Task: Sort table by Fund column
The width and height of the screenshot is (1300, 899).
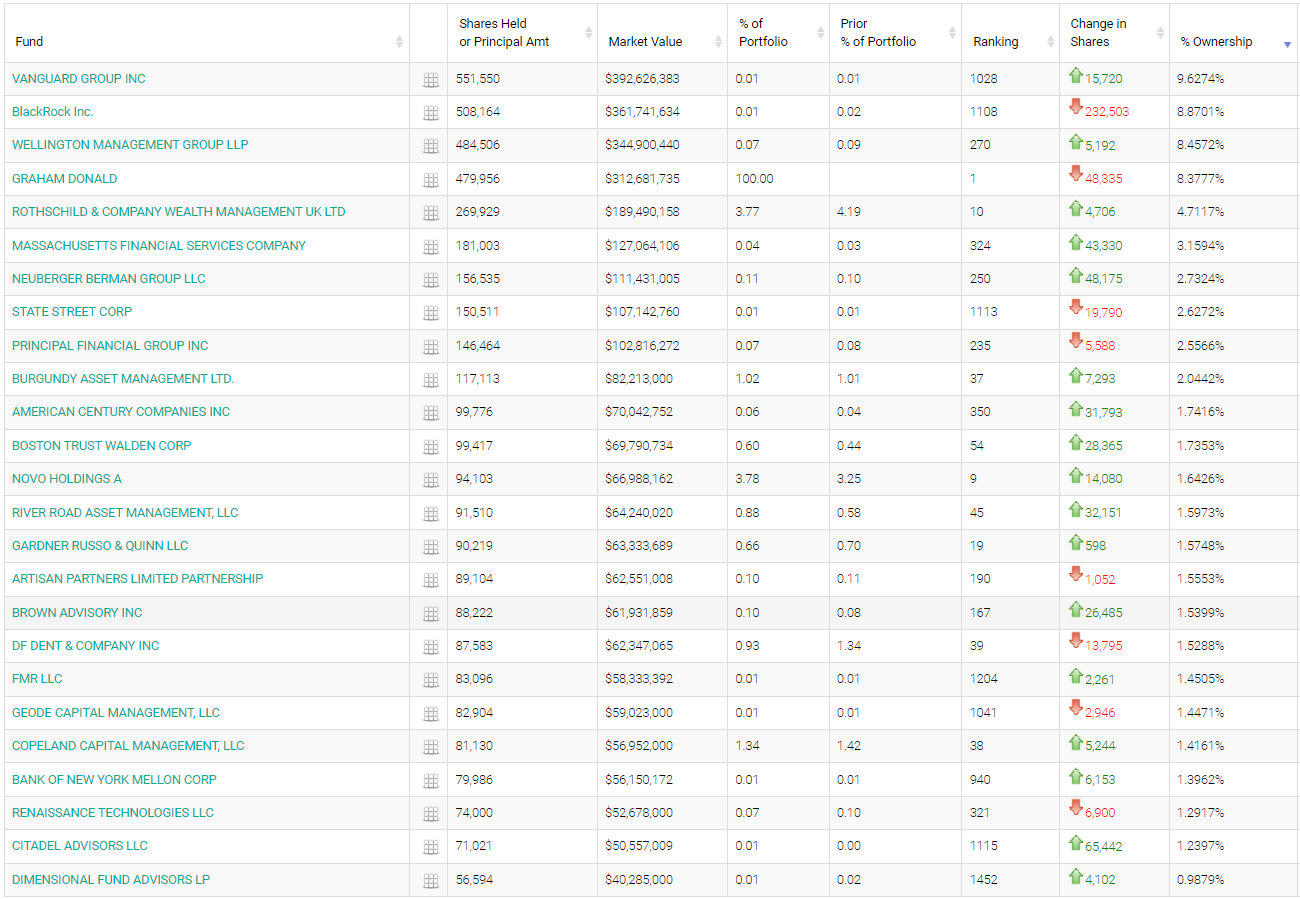Action: (207, 33)
